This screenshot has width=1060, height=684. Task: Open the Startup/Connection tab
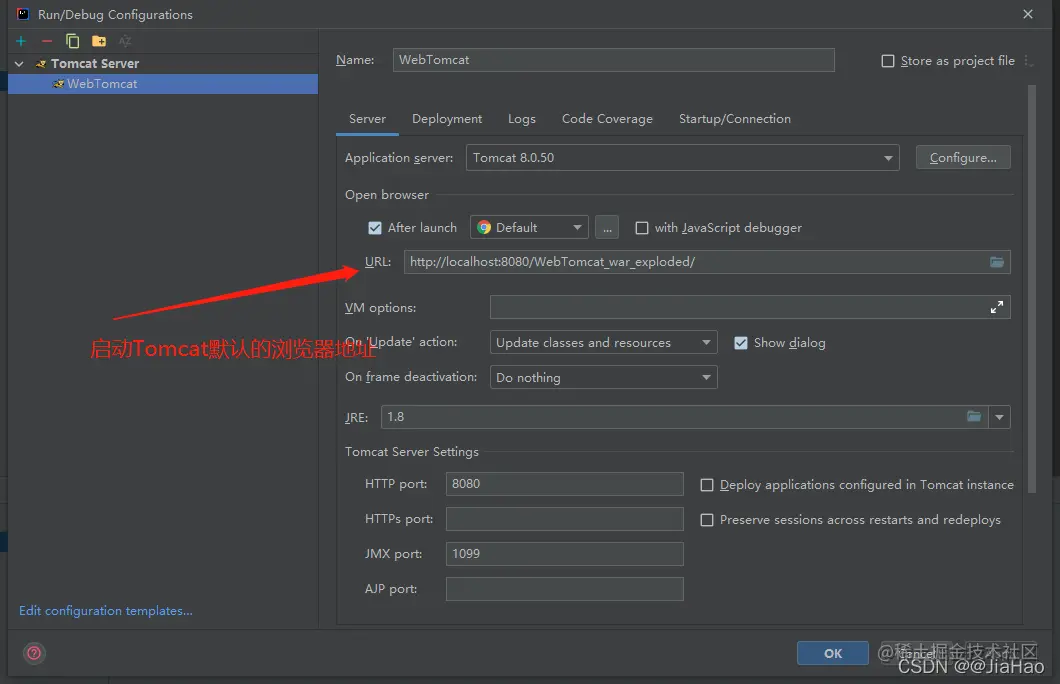735,119
